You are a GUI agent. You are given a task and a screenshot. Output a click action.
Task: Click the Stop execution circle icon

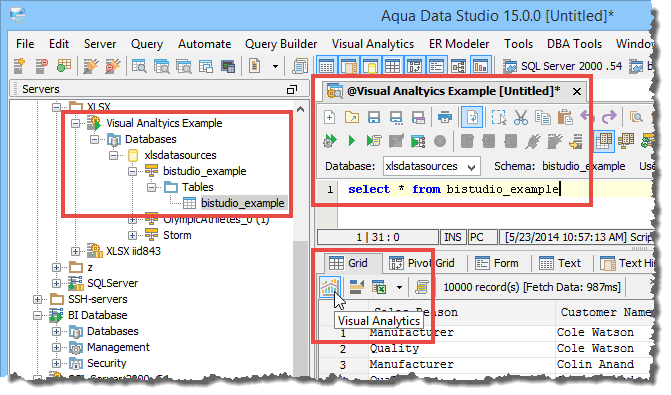pos(440,141)
